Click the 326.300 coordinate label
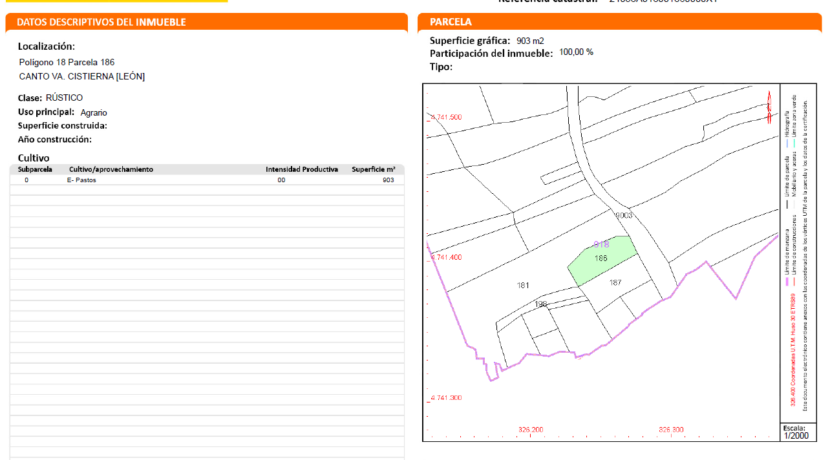 (671, 430)
